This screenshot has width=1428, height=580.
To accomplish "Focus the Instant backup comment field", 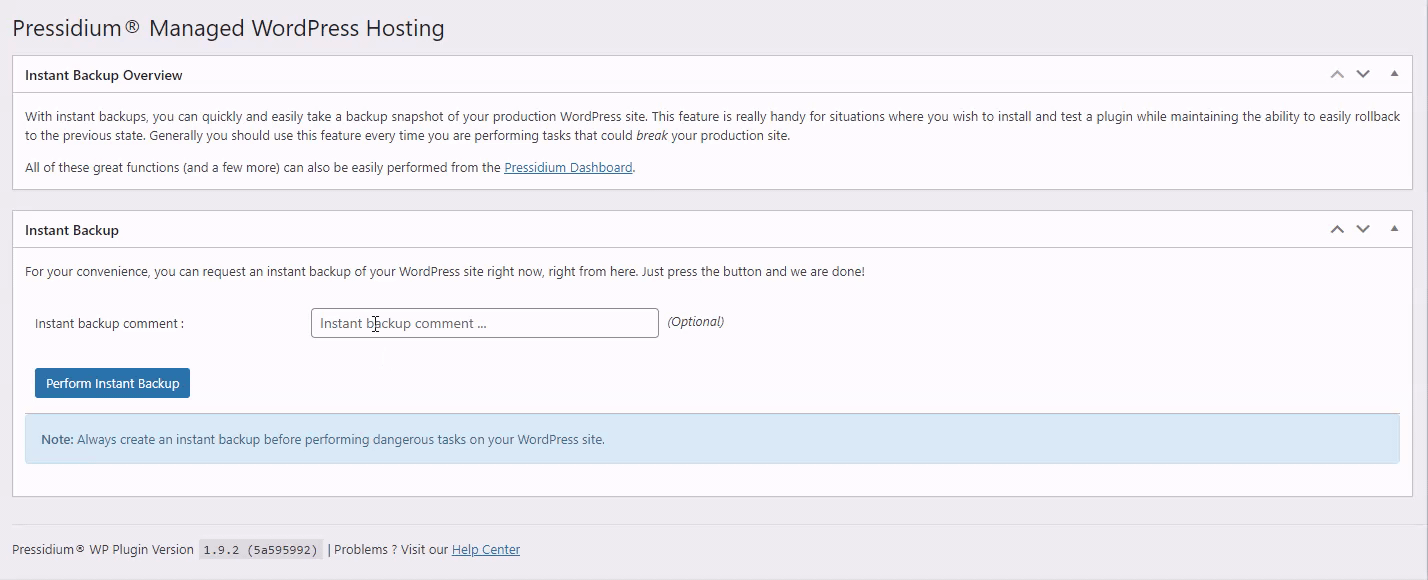I will (x=485, y=323).
